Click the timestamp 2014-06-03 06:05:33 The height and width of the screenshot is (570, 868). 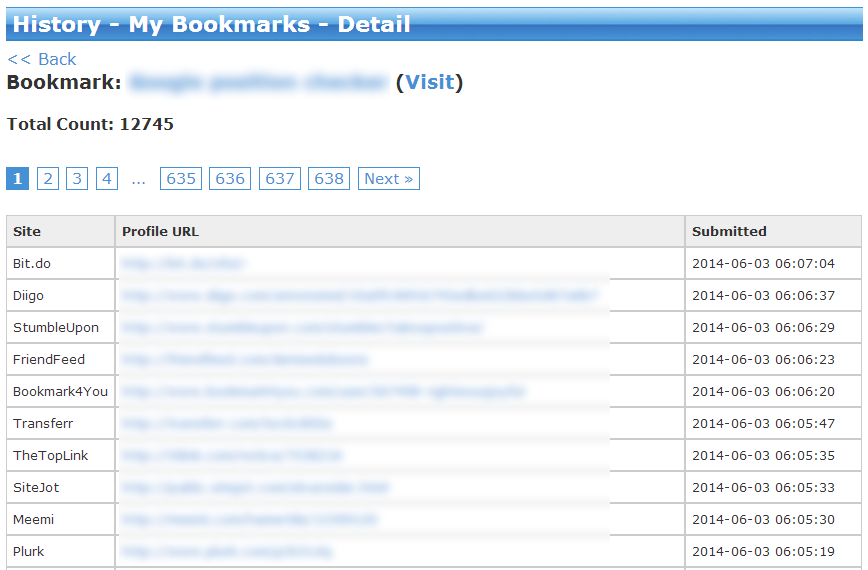coord(763,488)
